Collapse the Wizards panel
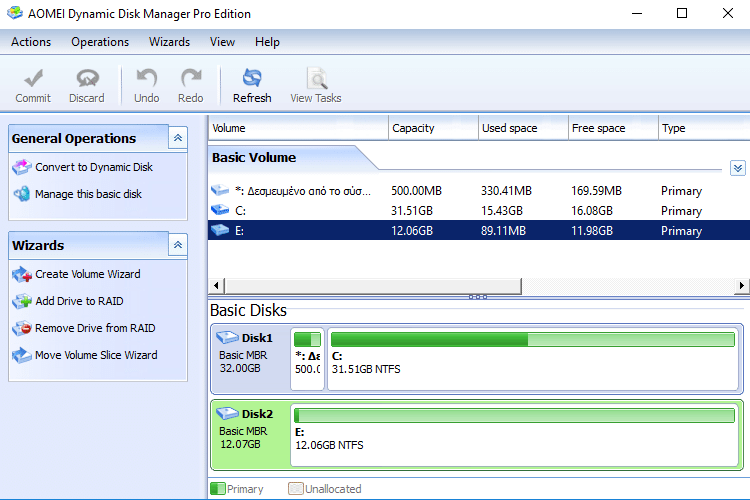This screenshot has width=750, height=500. (178, 245)
